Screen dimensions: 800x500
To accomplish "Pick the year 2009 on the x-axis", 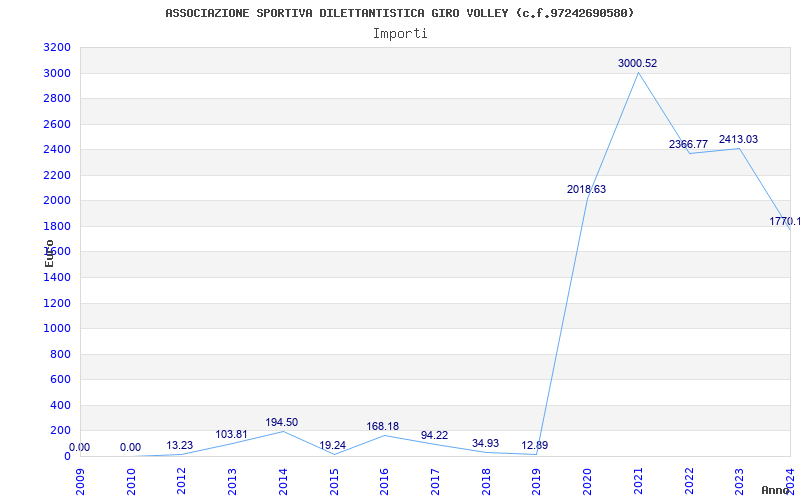I will click(x=81, y=482).
